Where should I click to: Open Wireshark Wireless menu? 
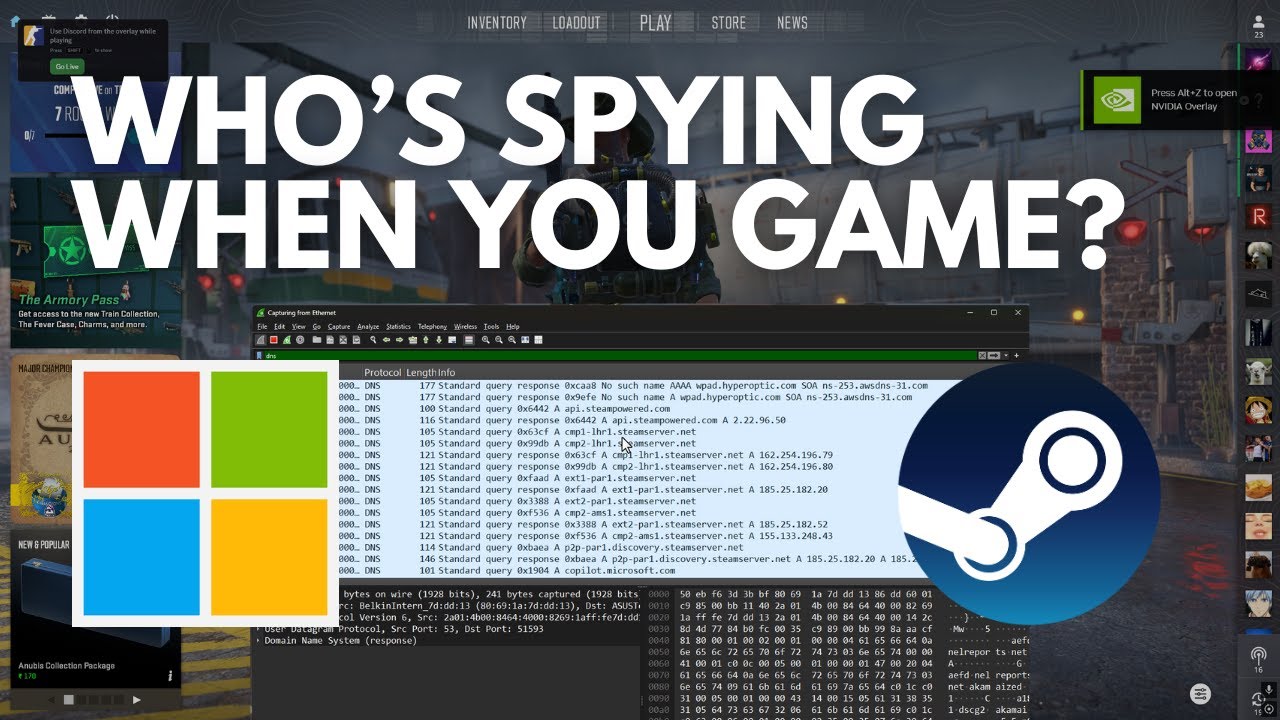click(x=465, y=327)
